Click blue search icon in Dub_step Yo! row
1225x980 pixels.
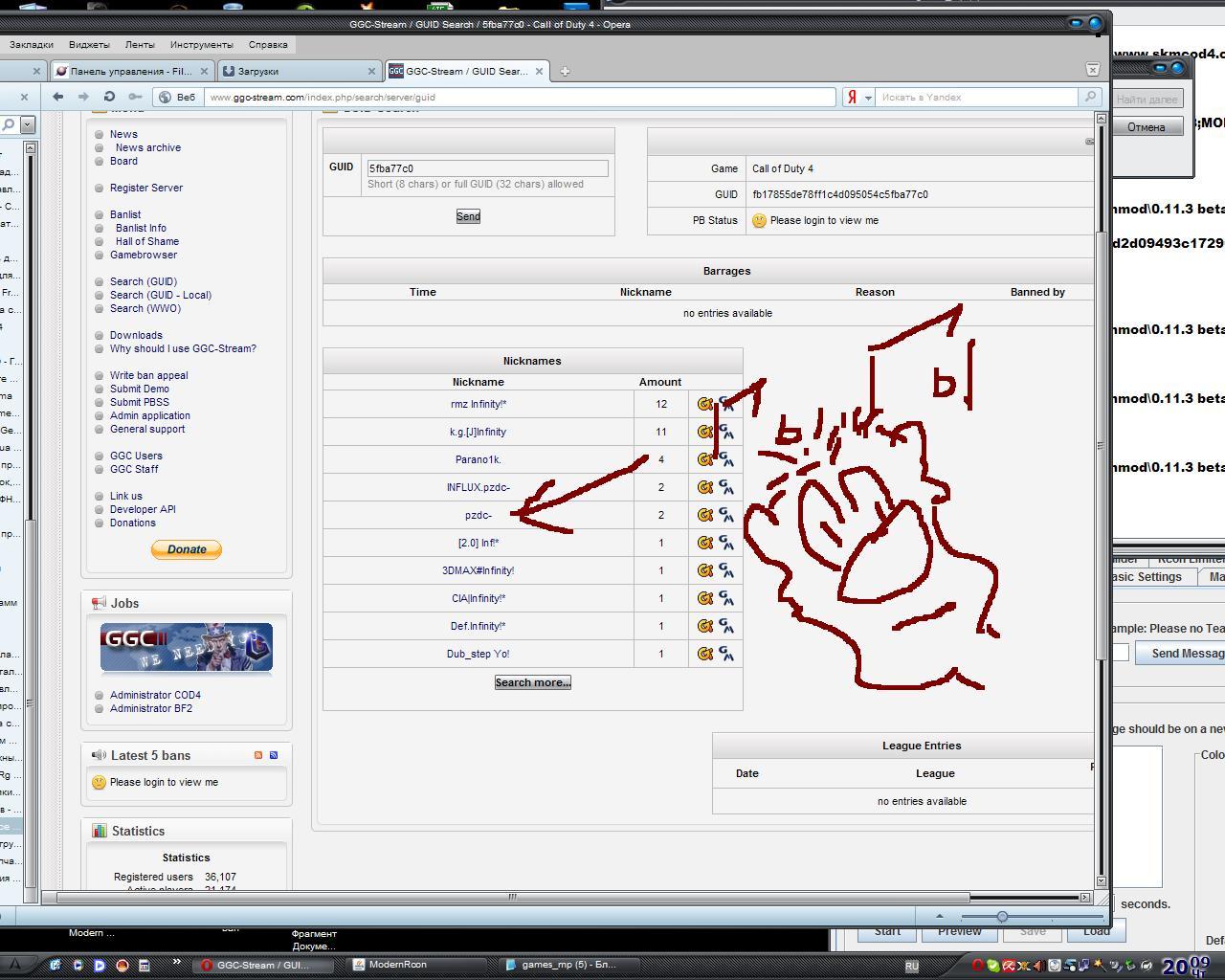click(726, 654)
